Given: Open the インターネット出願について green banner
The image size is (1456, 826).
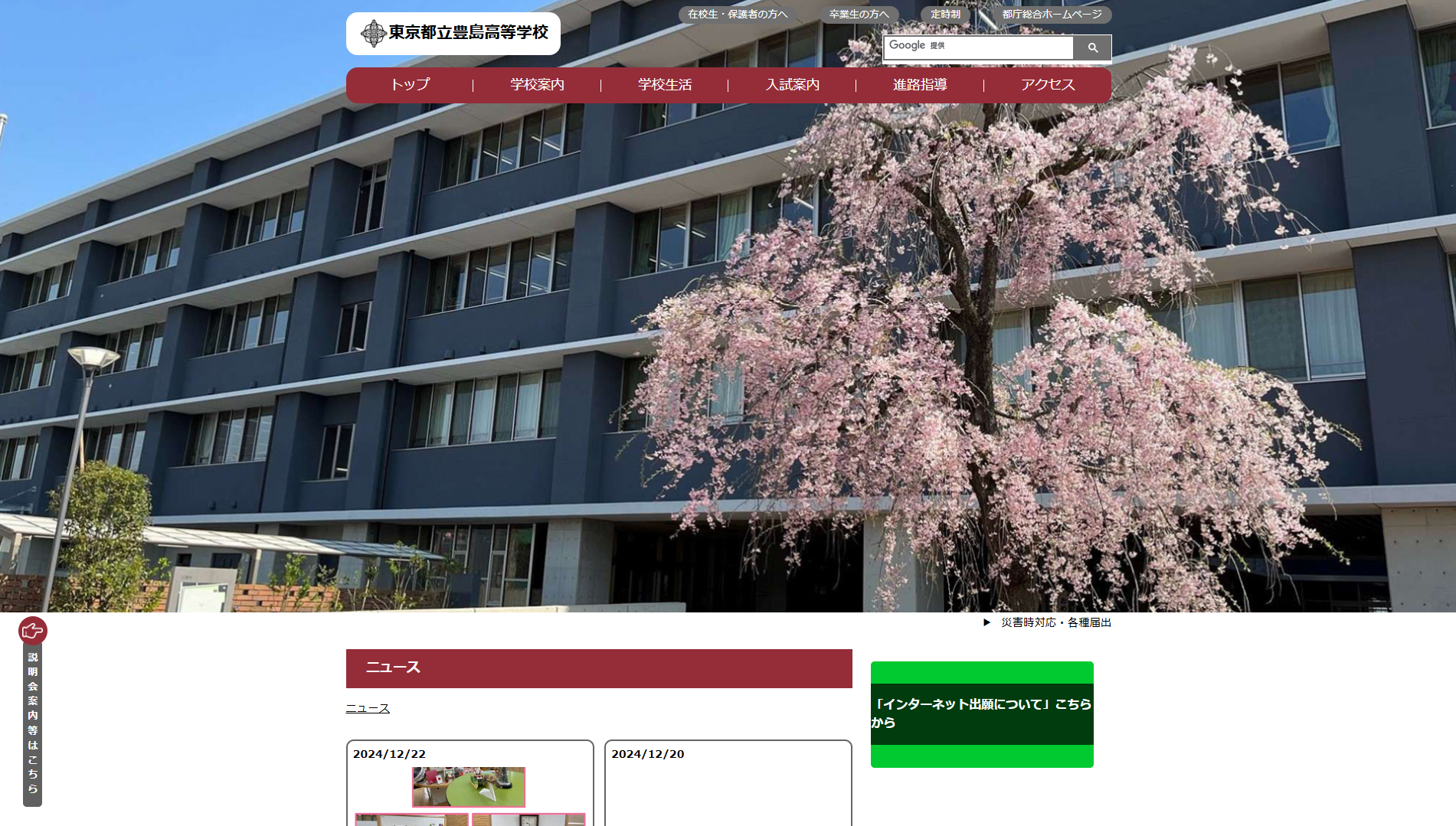Looking at the screenshot, I should coord(982,714).
